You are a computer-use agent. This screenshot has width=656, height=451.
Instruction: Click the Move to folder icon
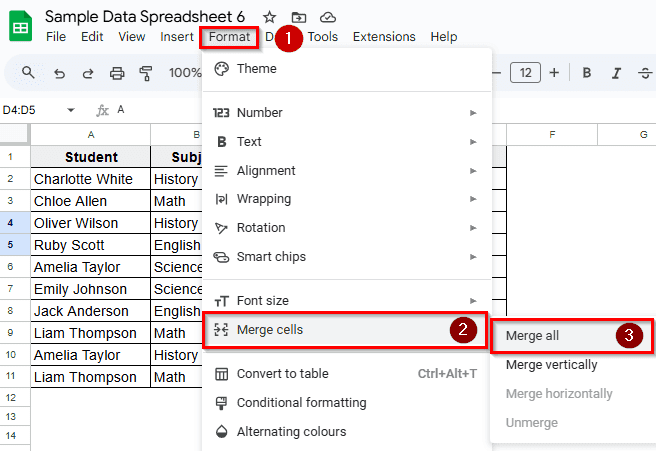coord(299,17)
